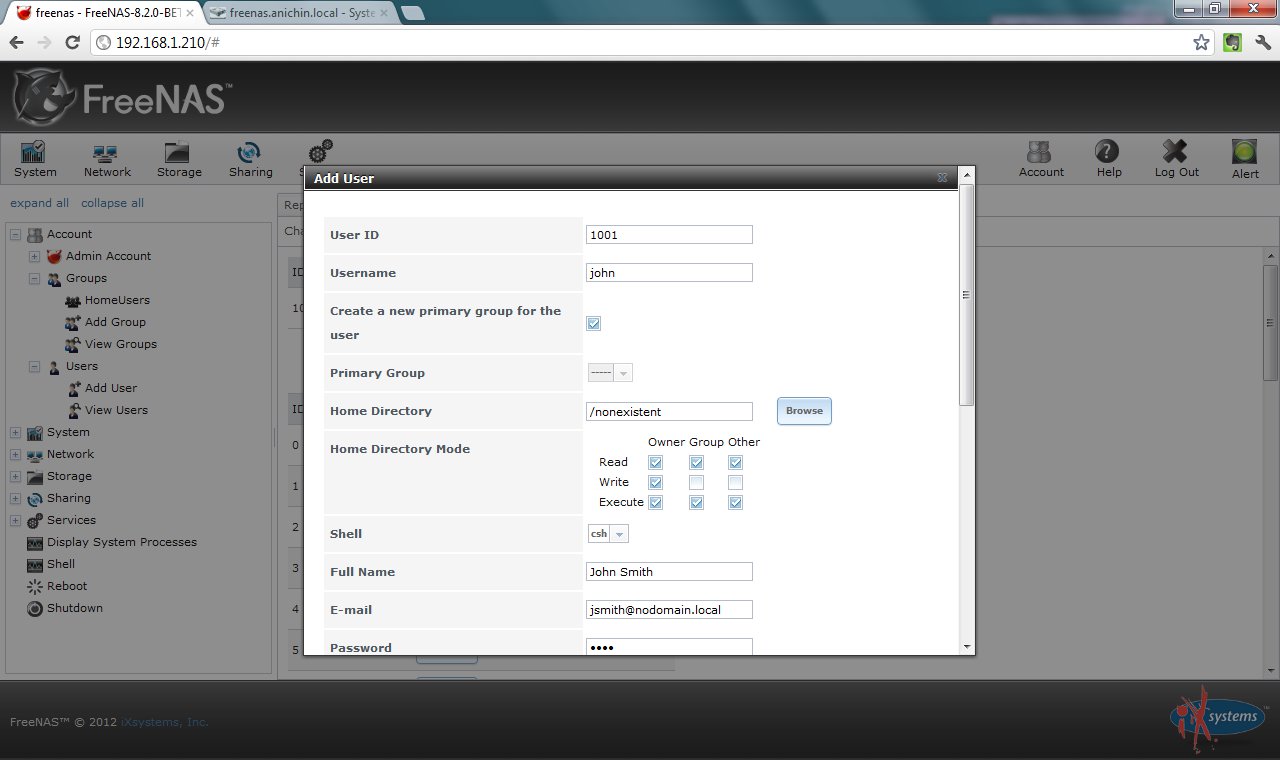
Task: Click the Log Out icon
Action: tap(1176, 158)
